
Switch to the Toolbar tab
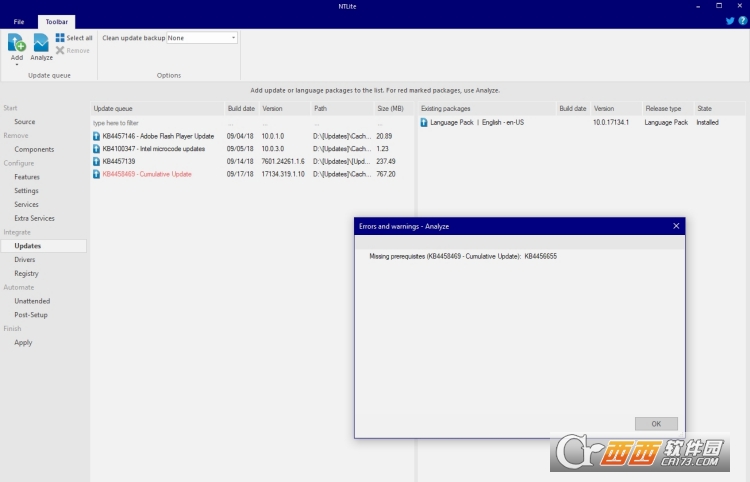point(56,22)
